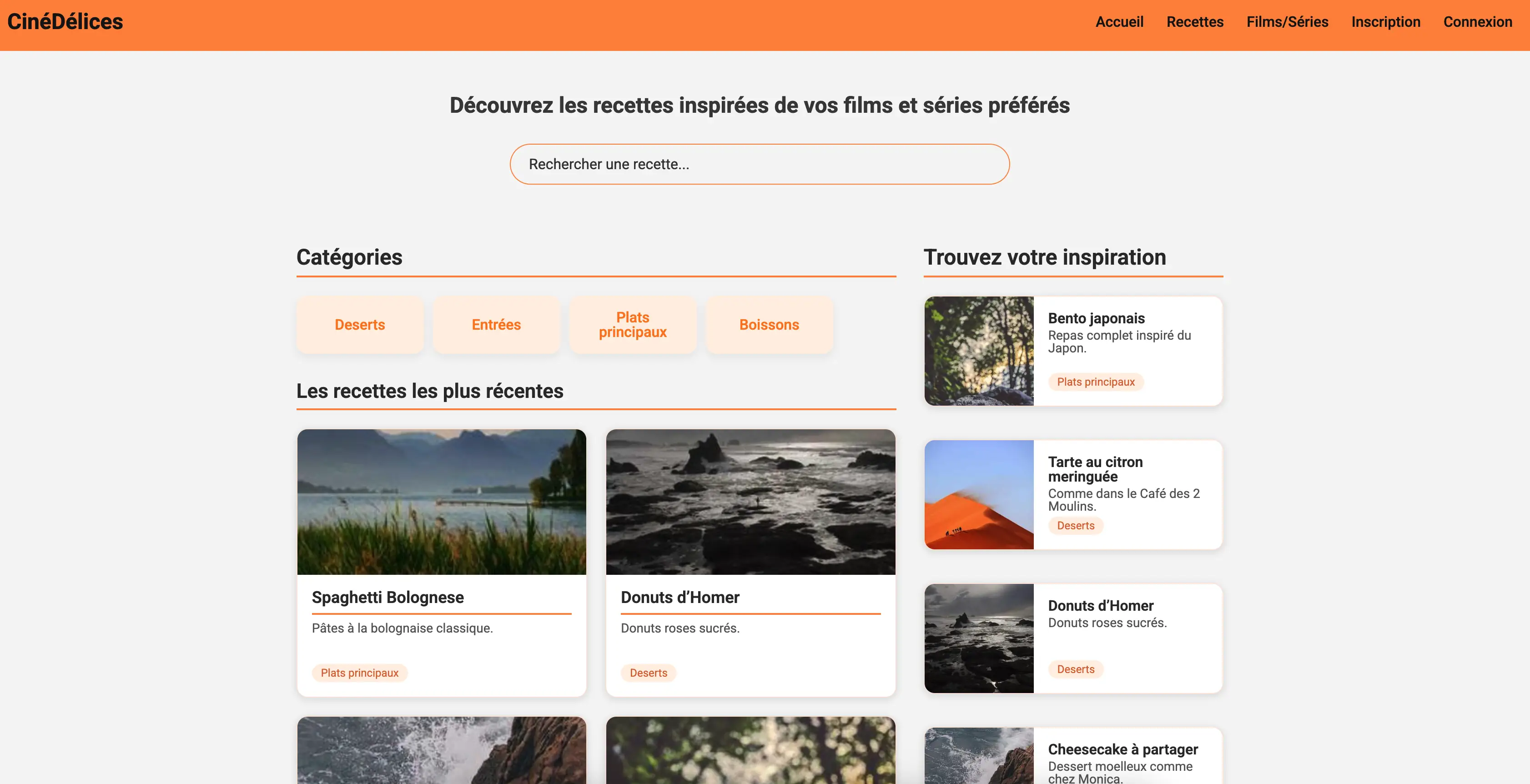
Task: Click 'Pâtes à la bolognaise classique.' description
Action: tap(402, 628)
